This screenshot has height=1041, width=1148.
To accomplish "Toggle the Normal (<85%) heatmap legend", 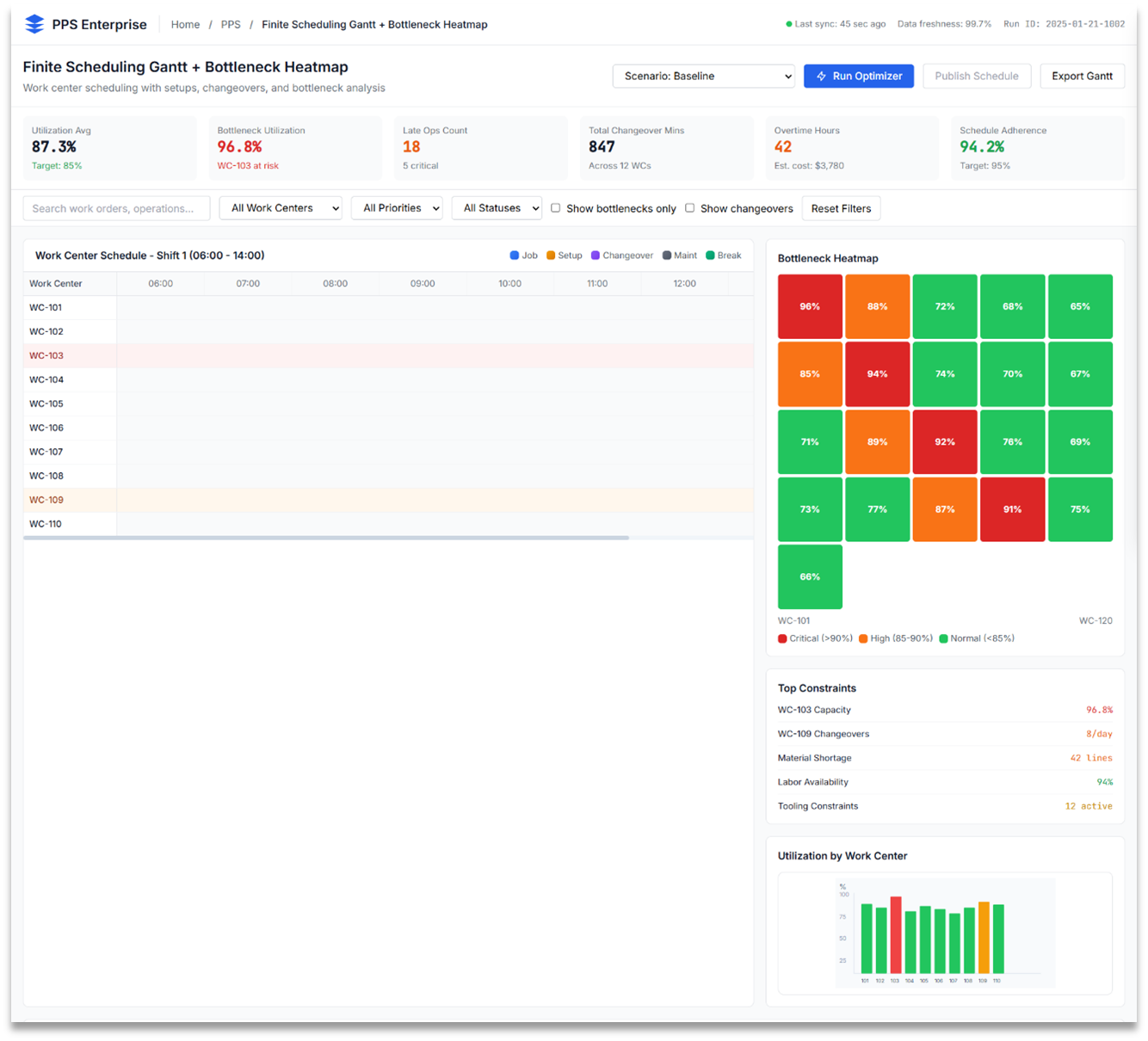I will 942,638.
